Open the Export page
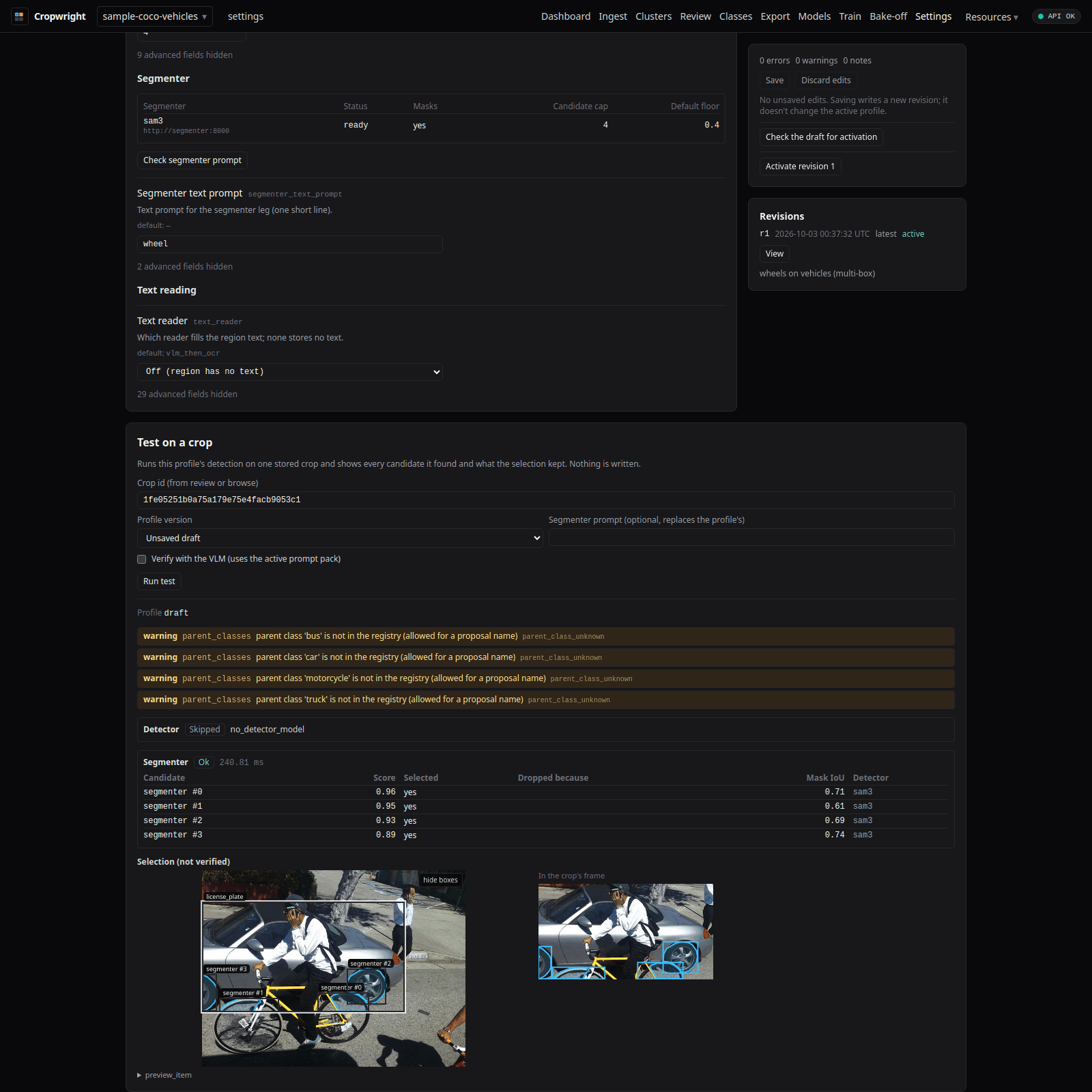Viewport: 1092px width, 1092px height. pyautogui.click(x=775, y=16)
